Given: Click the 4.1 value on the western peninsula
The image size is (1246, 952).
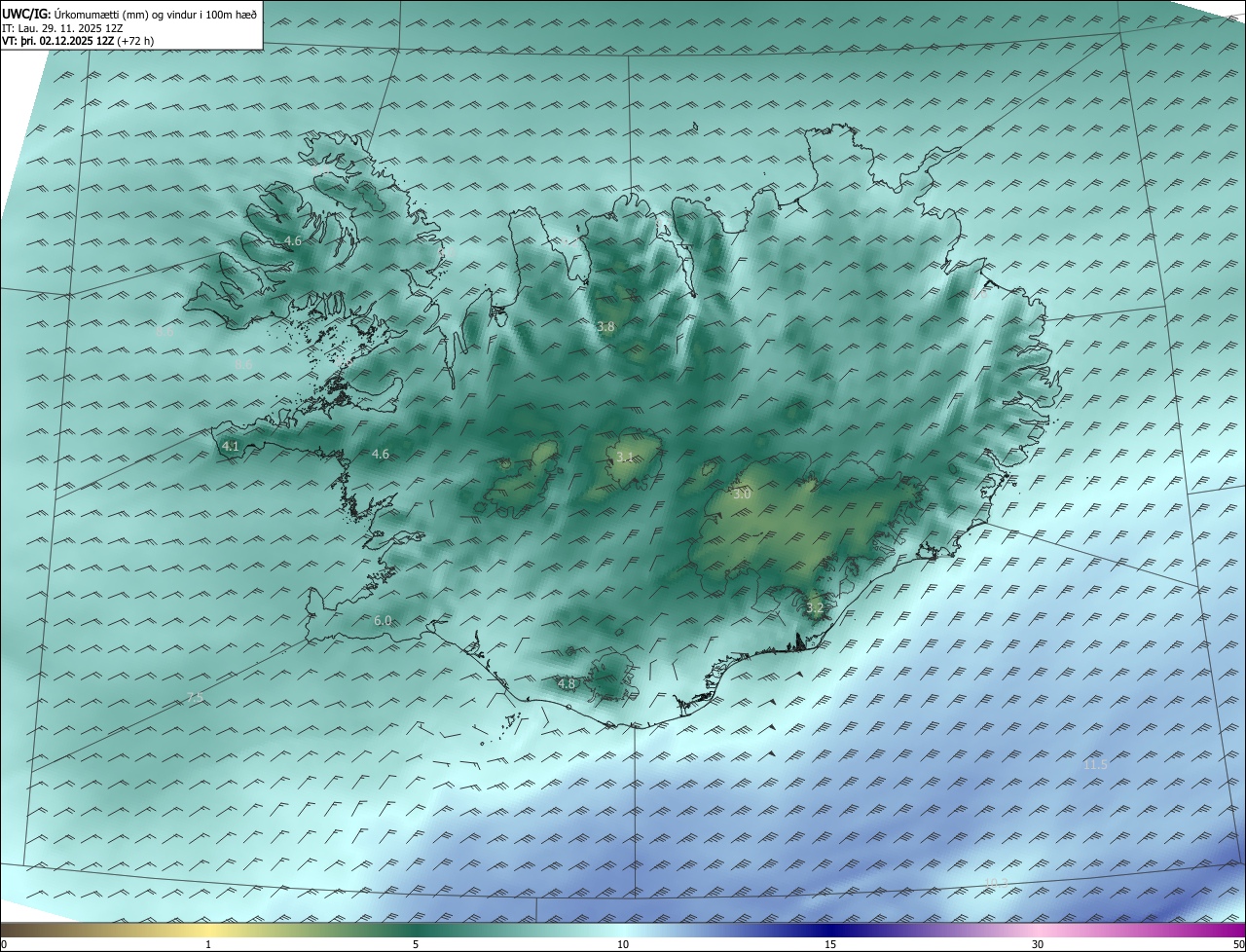Looking at the screenshot, I should click(231, 447).
